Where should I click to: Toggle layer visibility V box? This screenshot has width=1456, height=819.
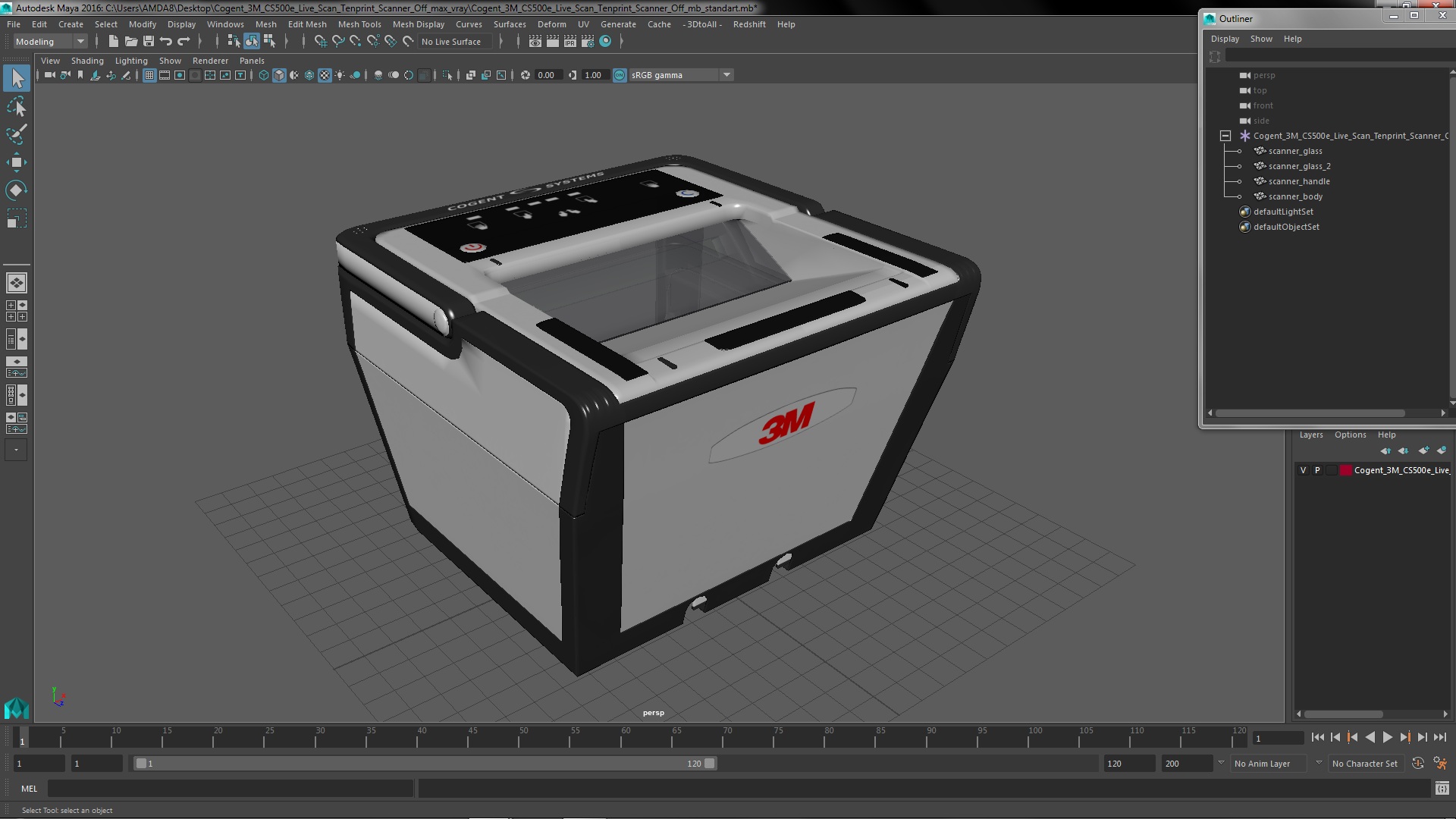1304,470
